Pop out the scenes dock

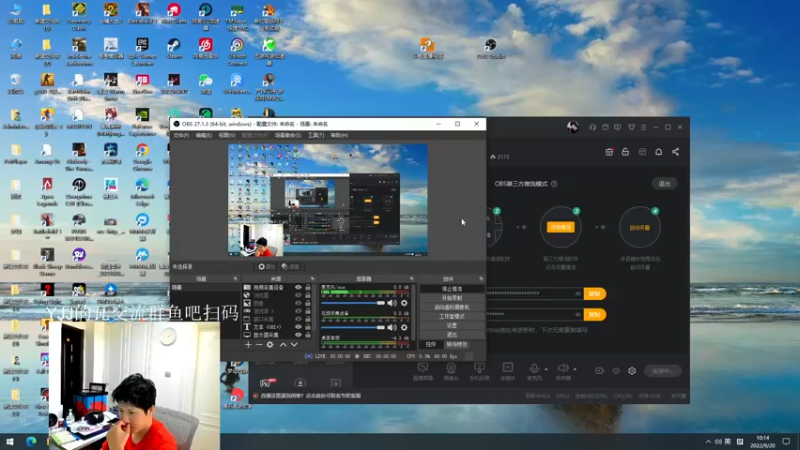coord(235,279)
